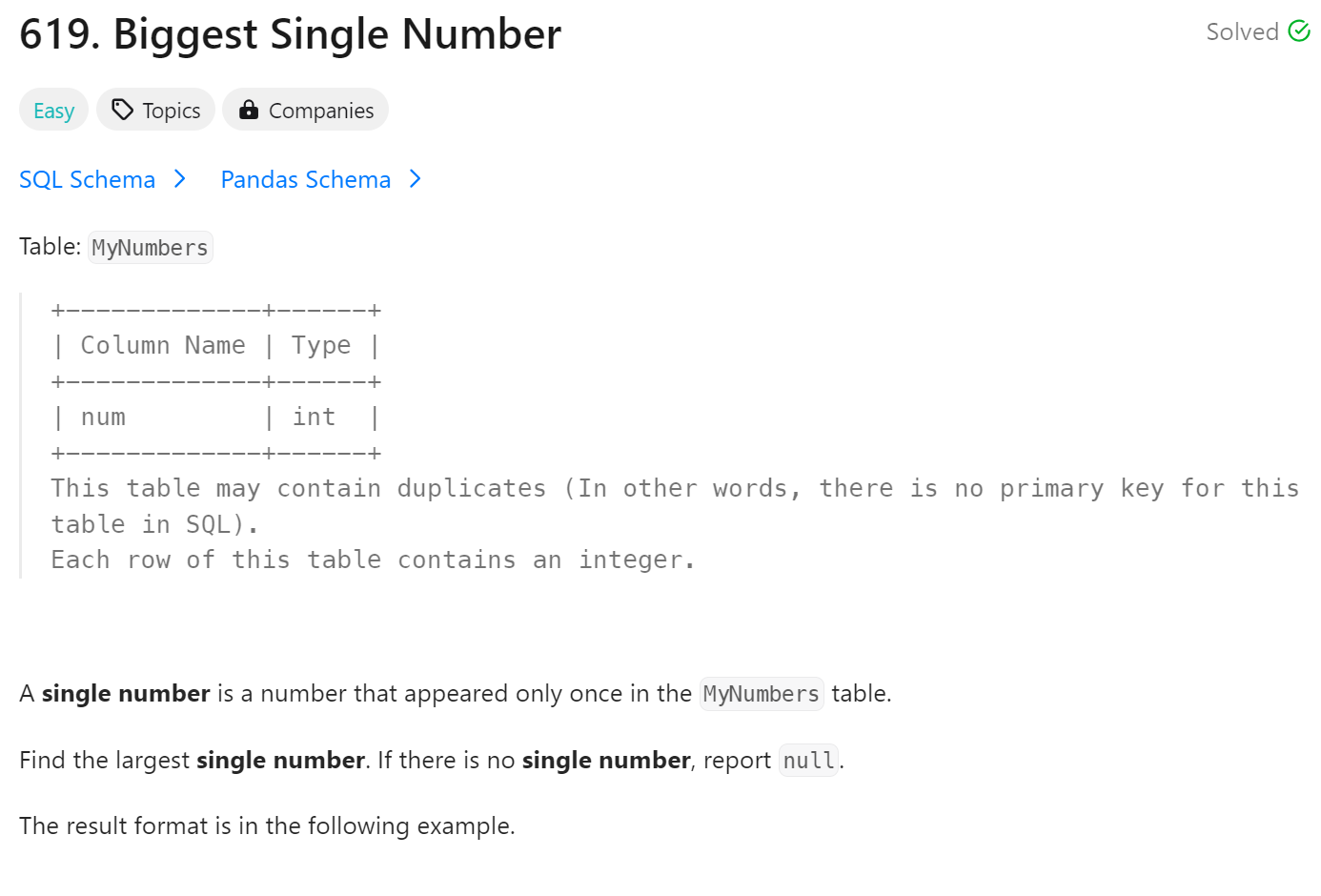1321x896 pixels.
Task: Click the lock icon beside Companies
Action: pyautogui.click(x=249, y=110)
